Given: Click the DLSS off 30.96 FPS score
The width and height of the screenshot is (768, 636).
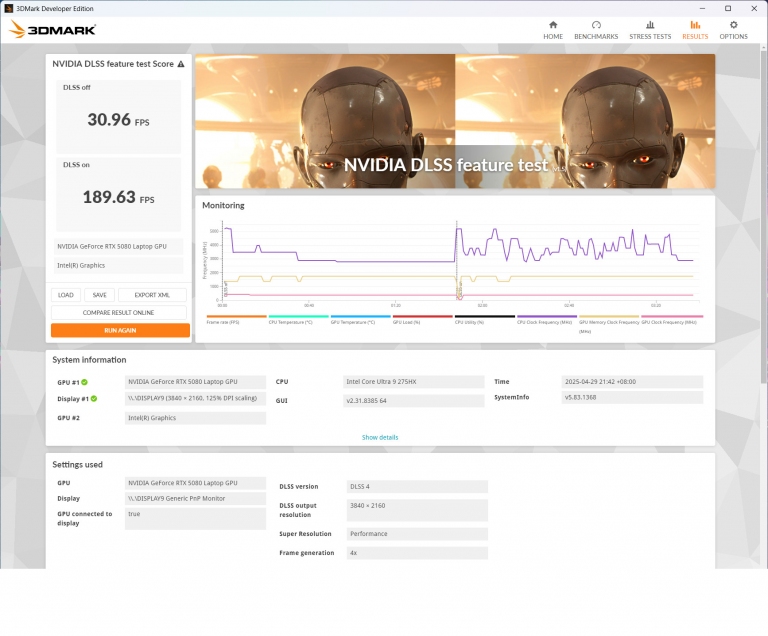Looking at the screenshot, I should pos(118,117).
